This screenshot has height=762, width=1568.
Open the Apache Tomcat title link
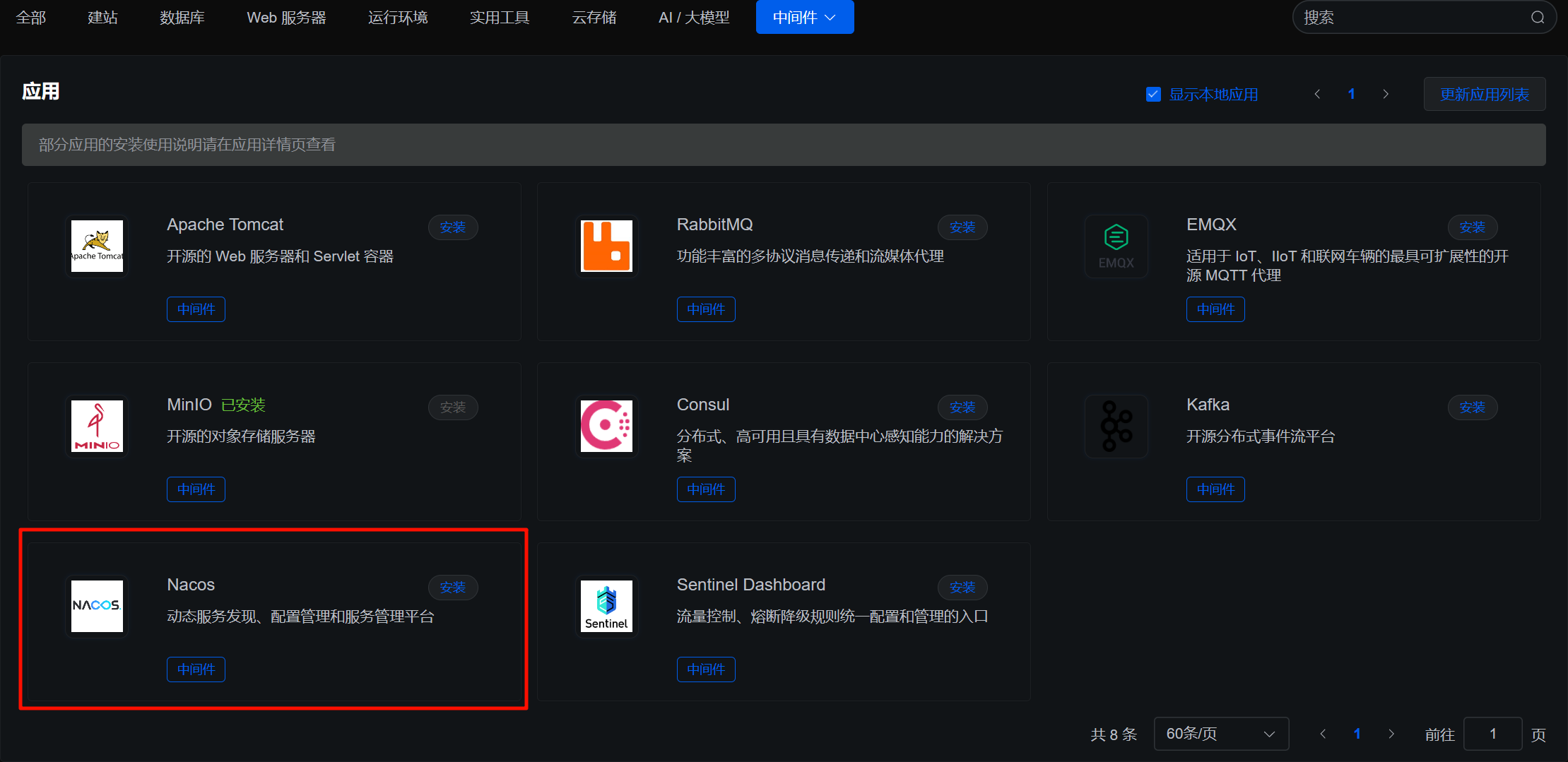click(225, 225)
